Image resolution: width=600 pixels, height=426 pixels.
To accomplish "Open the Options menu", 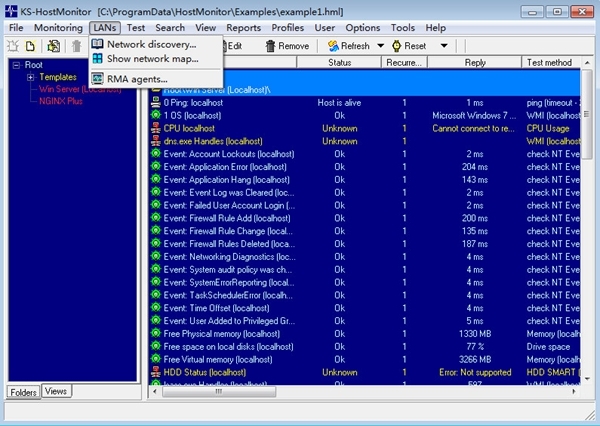I will click(x=363, y=28).
